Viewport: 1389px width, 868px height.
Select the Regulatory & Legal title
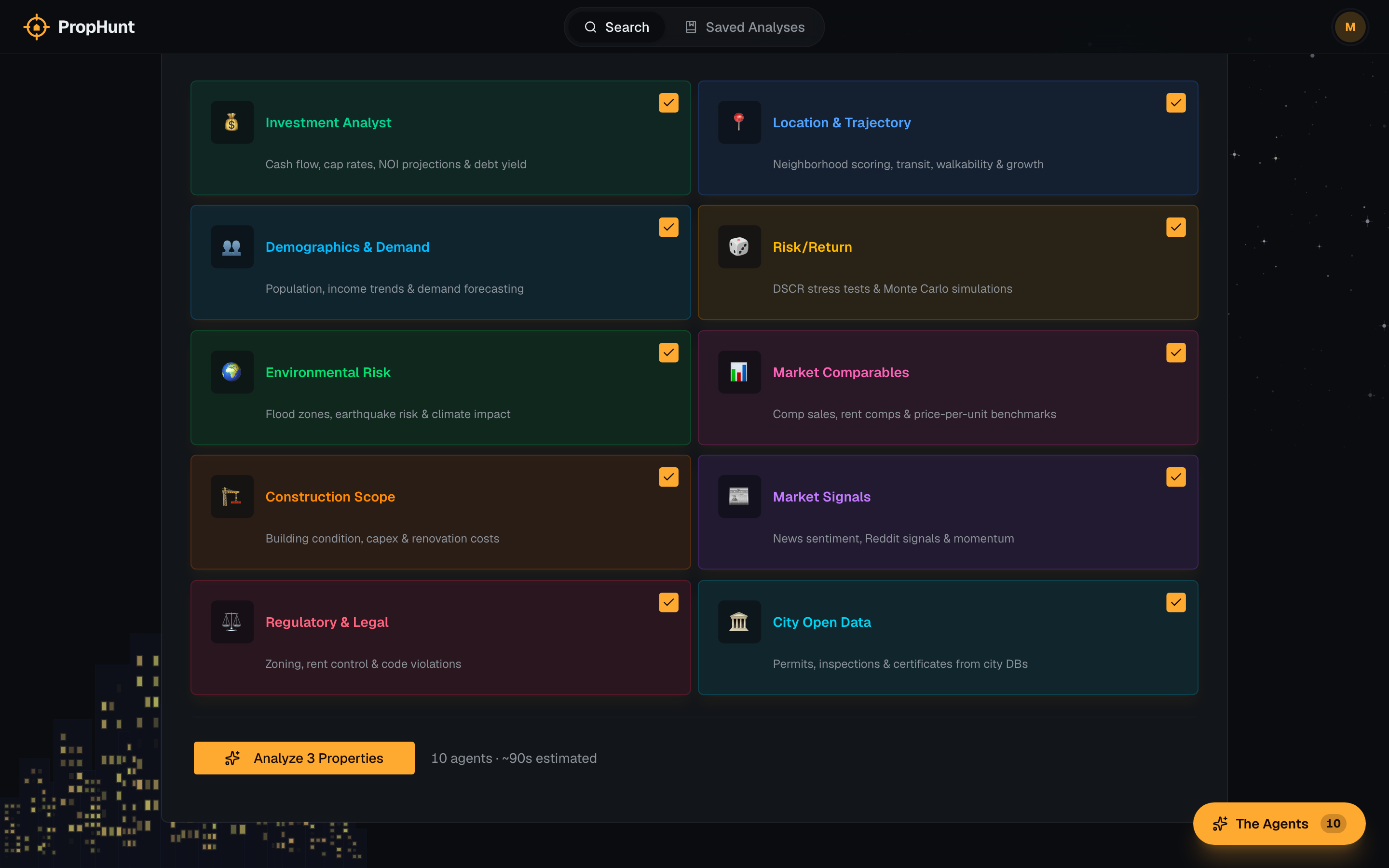tap(327, 622)
